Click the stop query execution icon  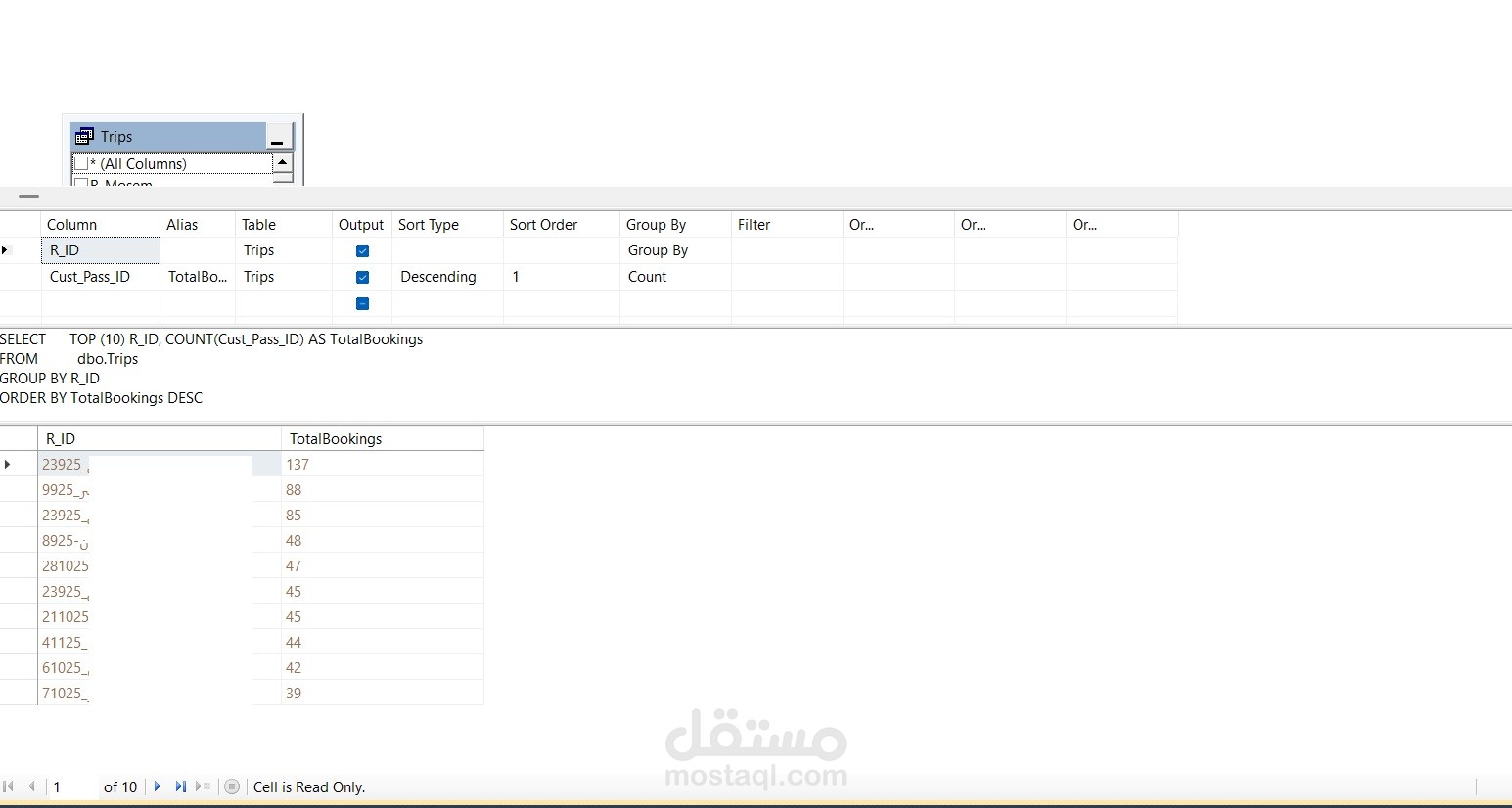[x=232, y=786]
